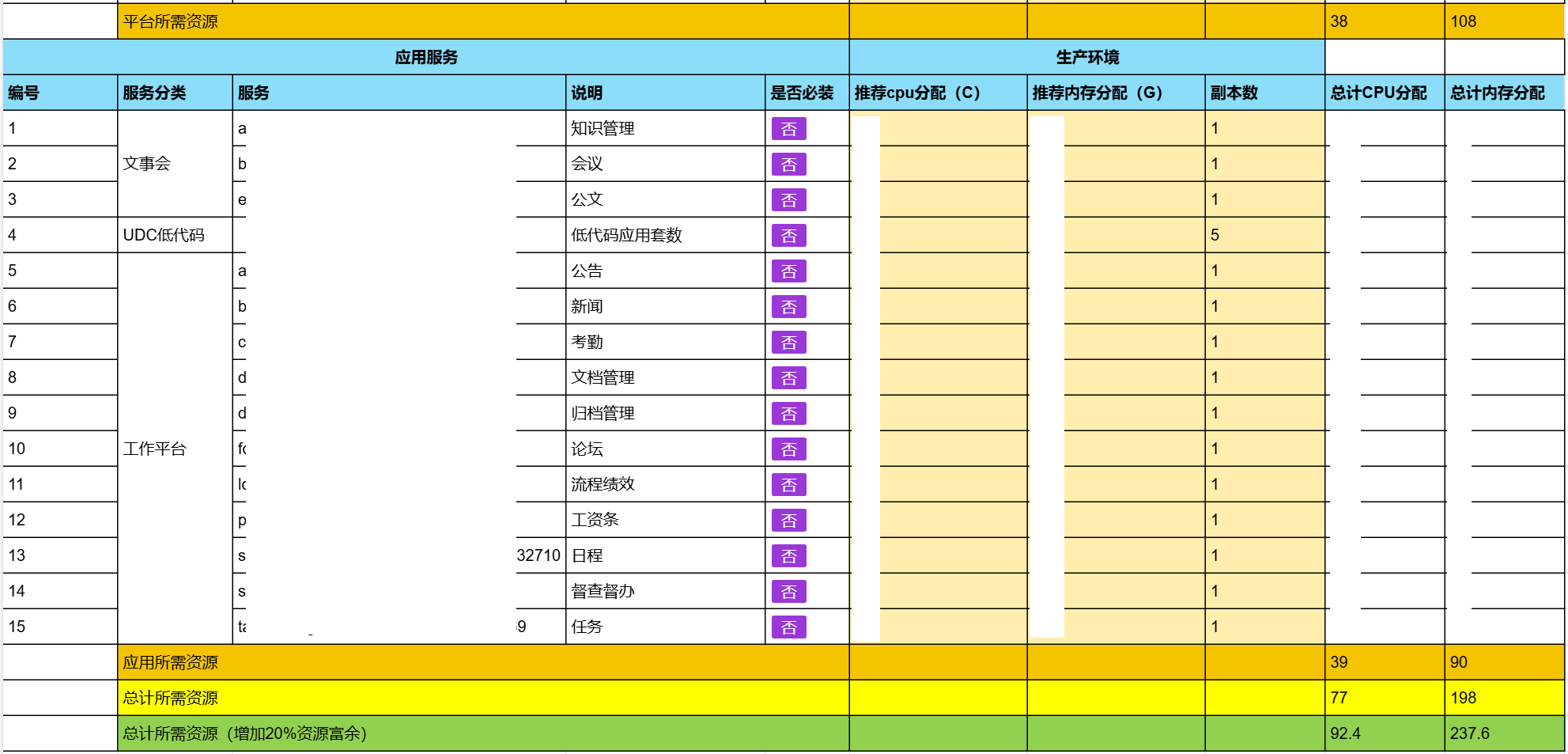Select the CPU total with surplus 92.4

pos(1385,733)
